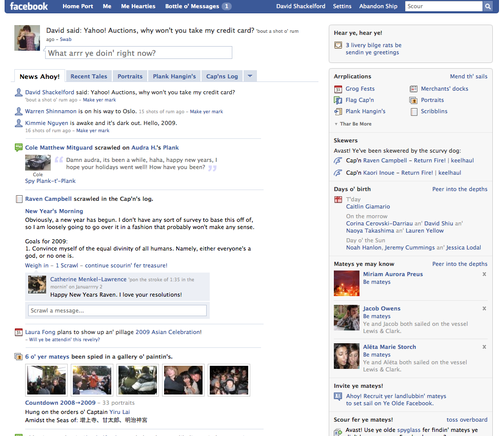Click toss overboard link

point(467,420)
